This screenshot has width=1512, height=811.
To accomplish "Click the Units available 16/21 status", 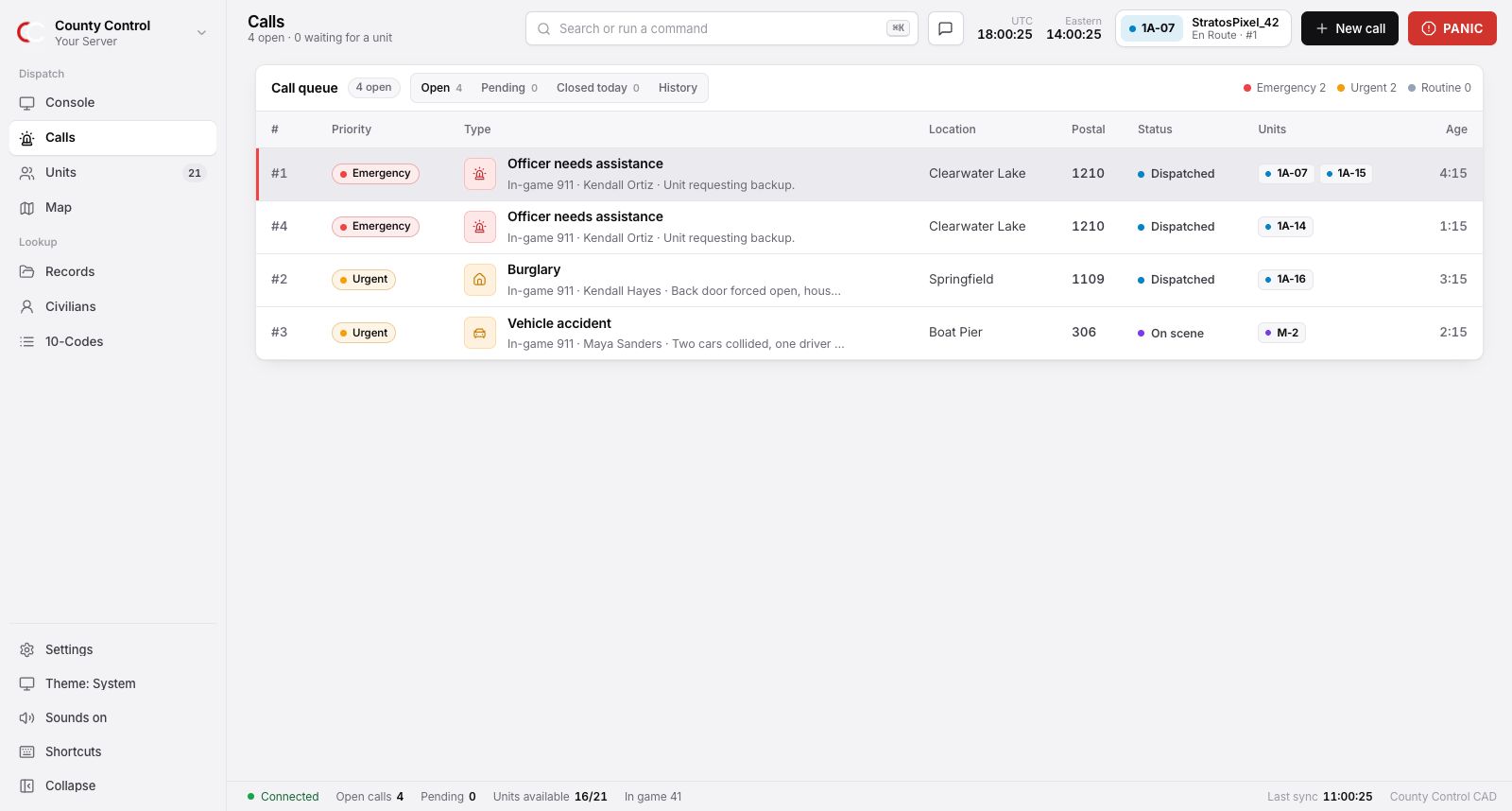I will [x=550, y=797].
